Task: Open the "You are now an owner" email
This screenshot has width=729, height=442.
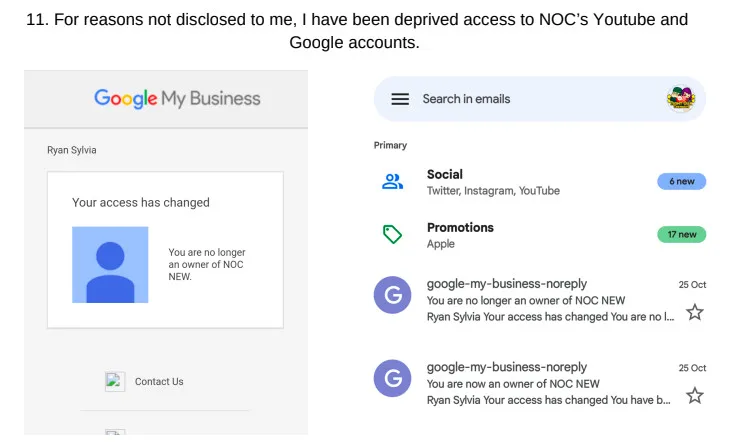Action: pos(540,383)
